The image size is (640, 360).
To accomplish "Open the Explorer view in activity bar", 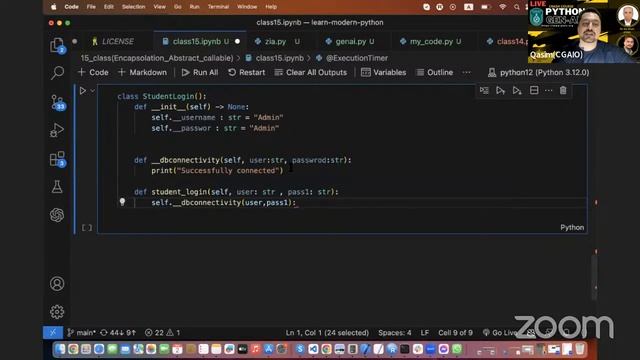I will 57,45.
